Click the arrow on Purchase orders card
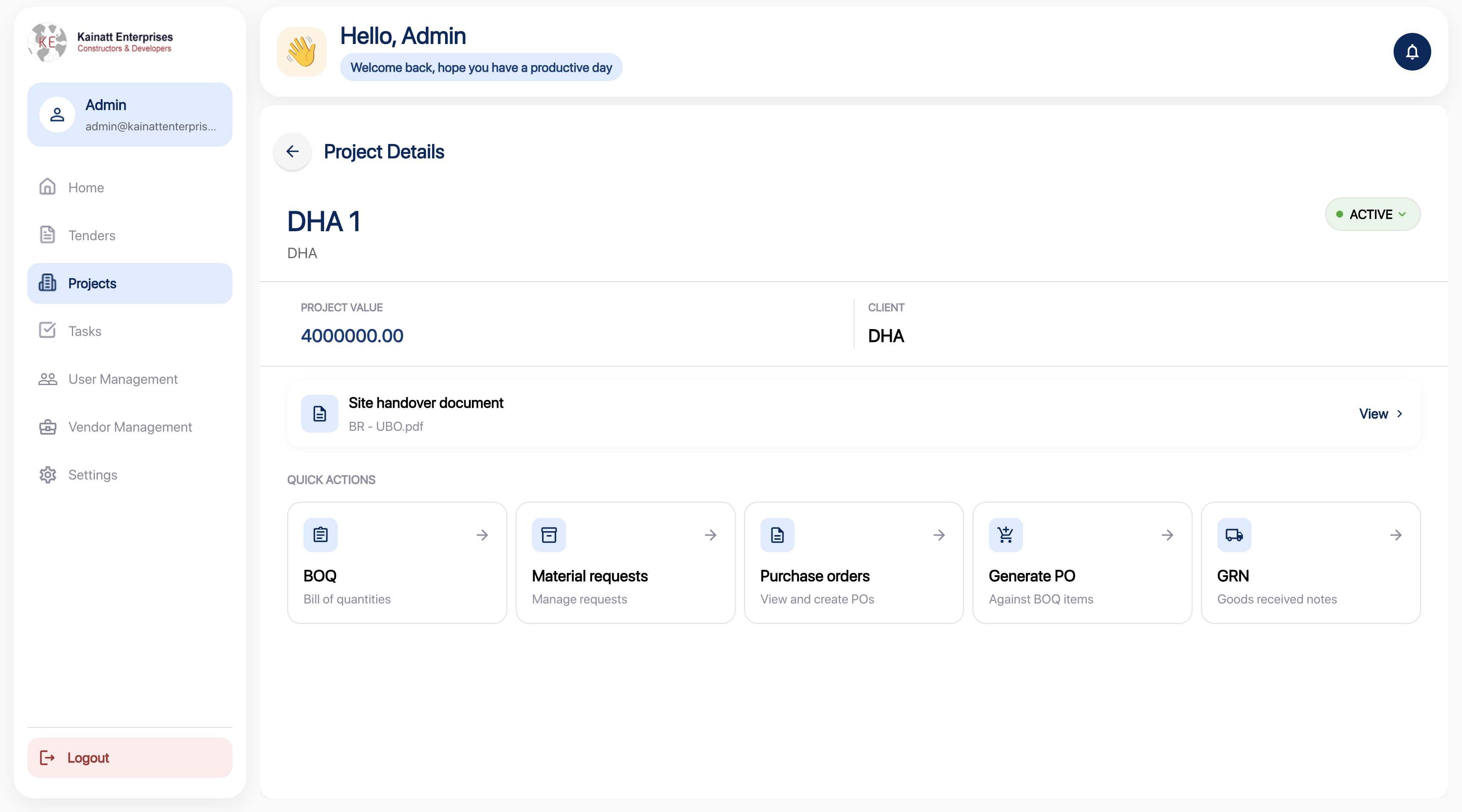Viewport: 1462px width, 812px height. (939, 535)
